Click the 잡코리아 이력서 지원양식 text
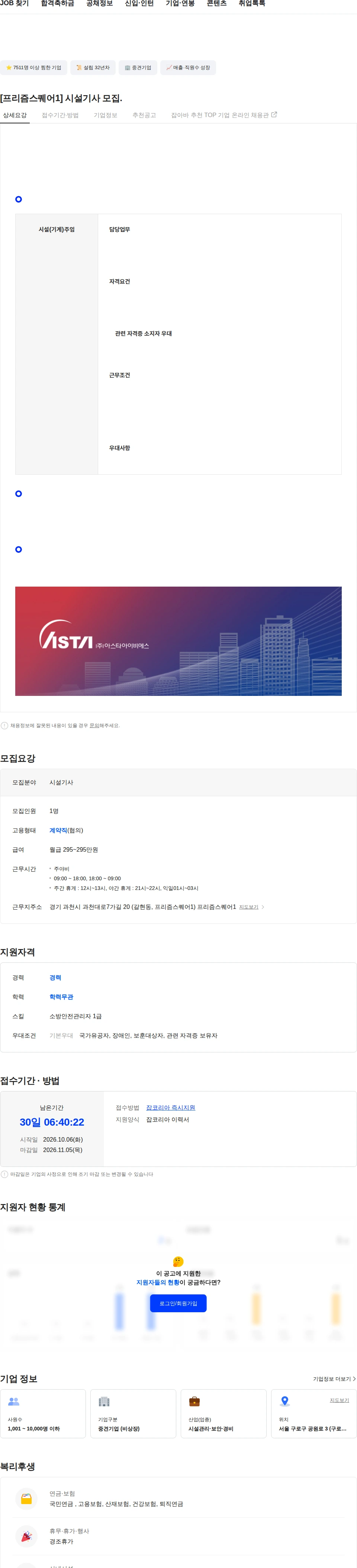 168,1119
